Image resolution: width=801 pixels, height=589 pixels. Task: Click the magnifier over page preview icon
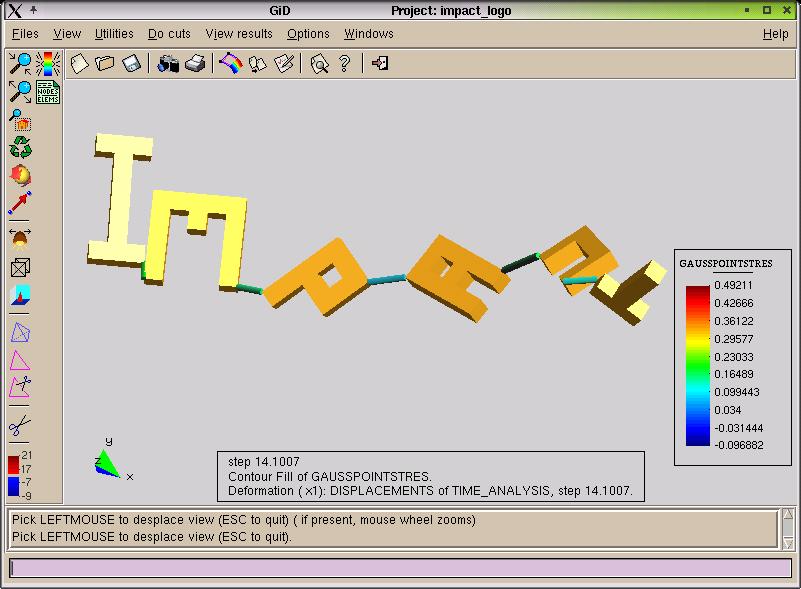coord(319,64)
